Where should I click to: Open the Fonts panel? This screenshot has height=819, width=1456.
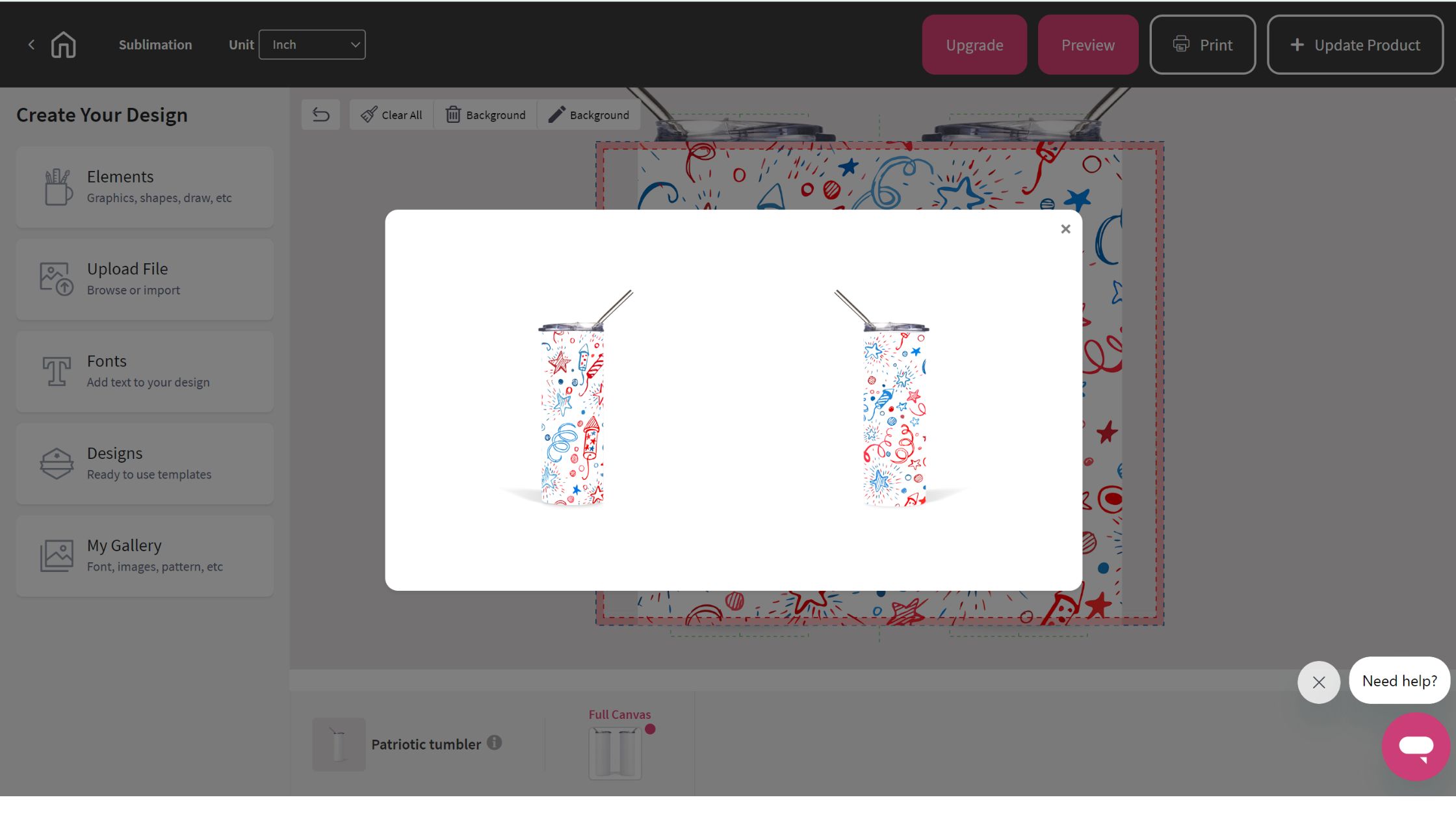145,372
